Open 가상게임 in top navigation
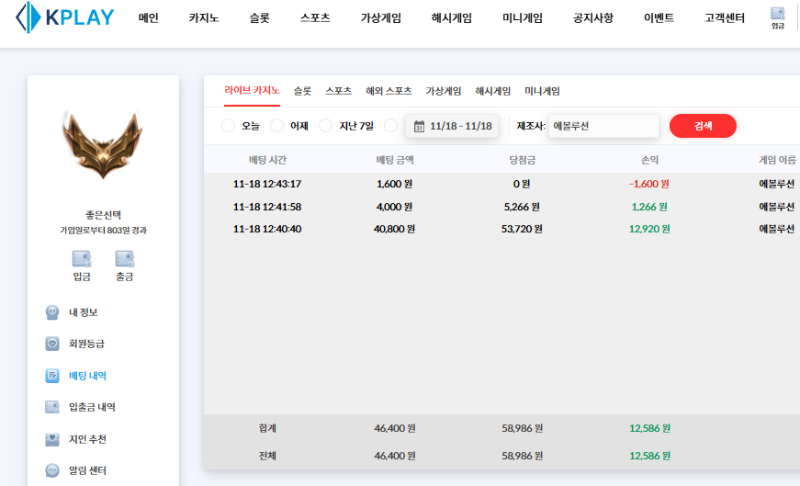The image size is (800, 486). (x=381, y=18)
